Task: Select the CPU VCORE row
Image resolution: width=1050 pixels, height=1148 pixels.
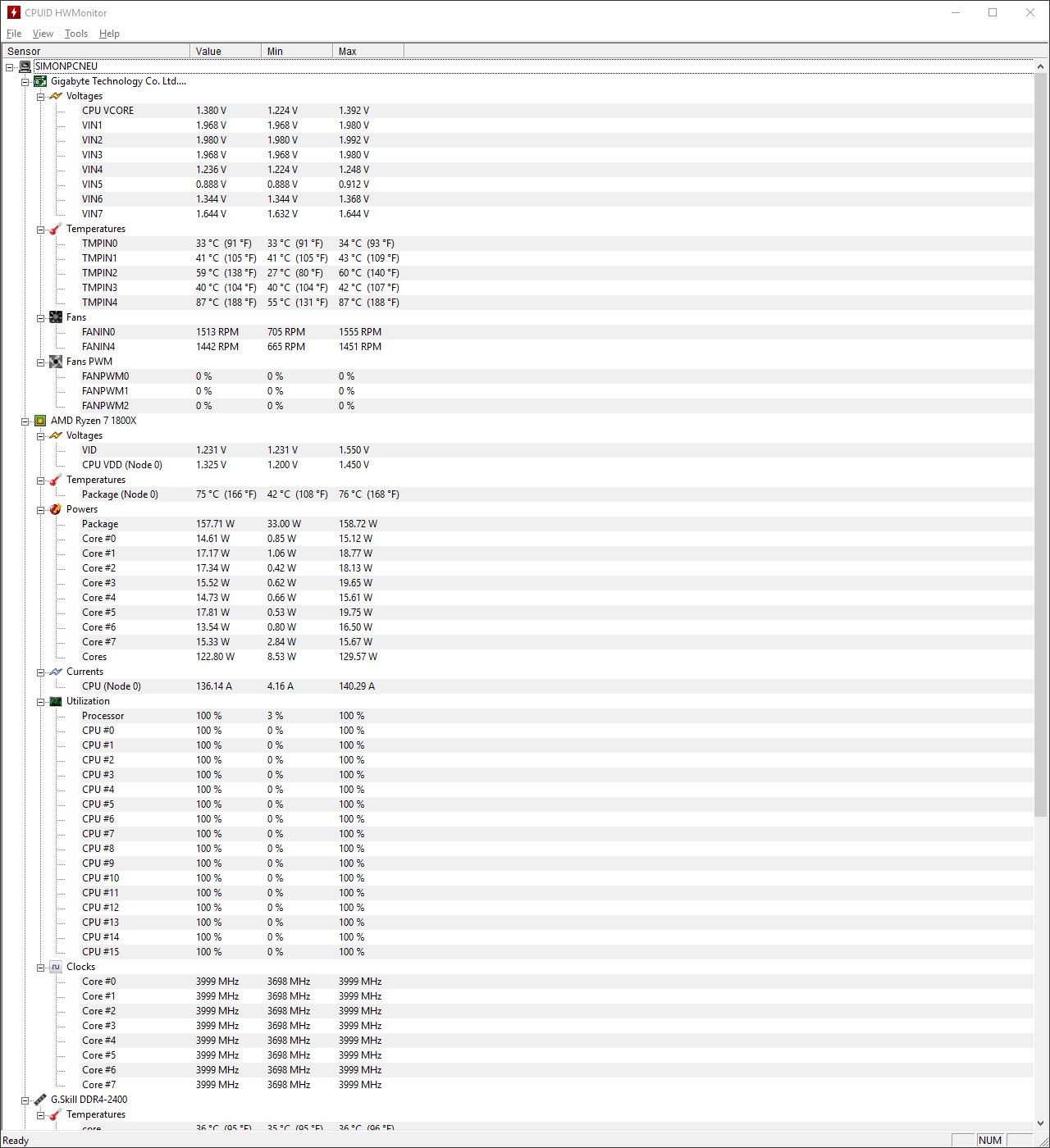Action: (x=518, y=111)
